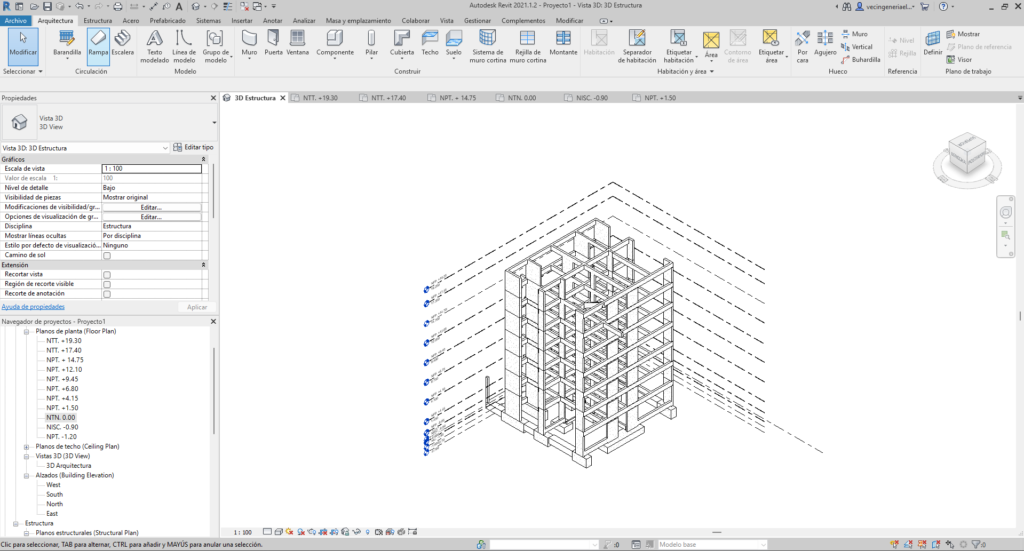This screenshot has height=551, width=1024.
Task: Click the Editar tipo button
Action: click(193, 148)
